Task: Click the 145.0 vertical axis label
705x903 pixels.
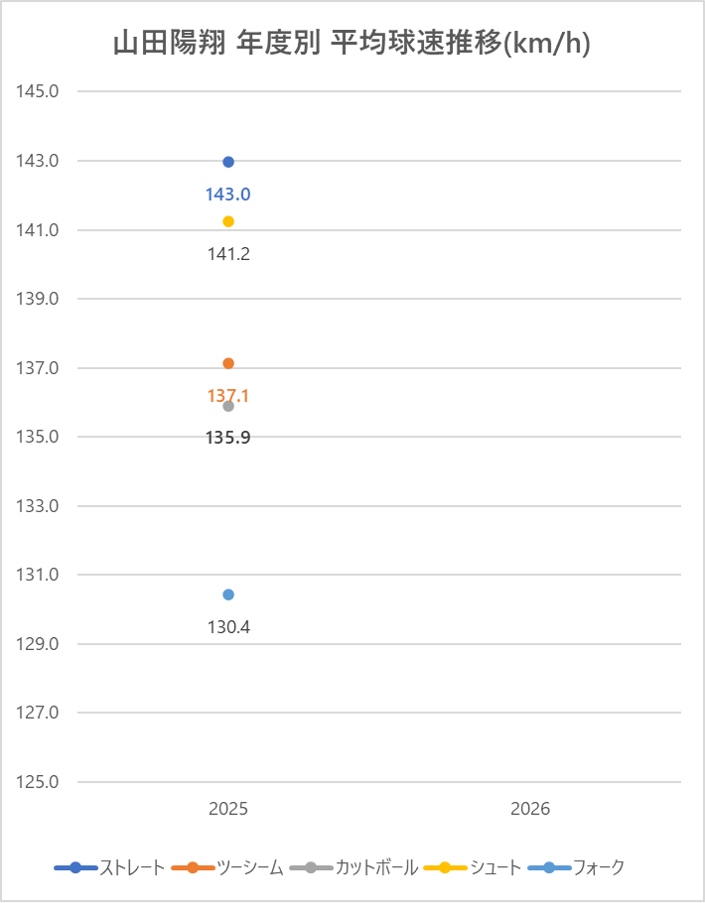Action: [x=40, y=92]
